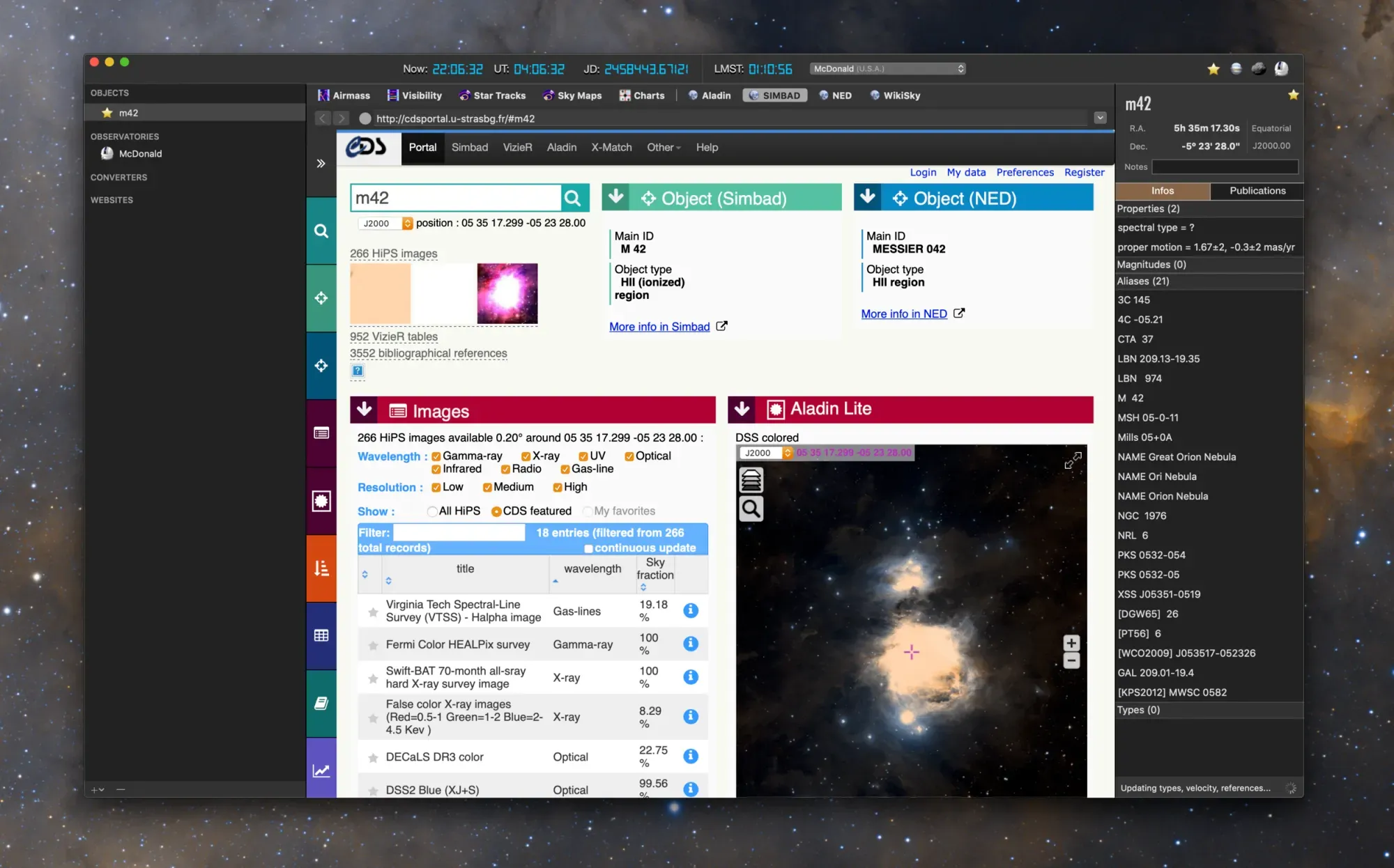Uncheck the Gamma-ray wavelength checkbox
Image resolution: width=1394 pixels, height=868 pixels.
coord(436,456)
